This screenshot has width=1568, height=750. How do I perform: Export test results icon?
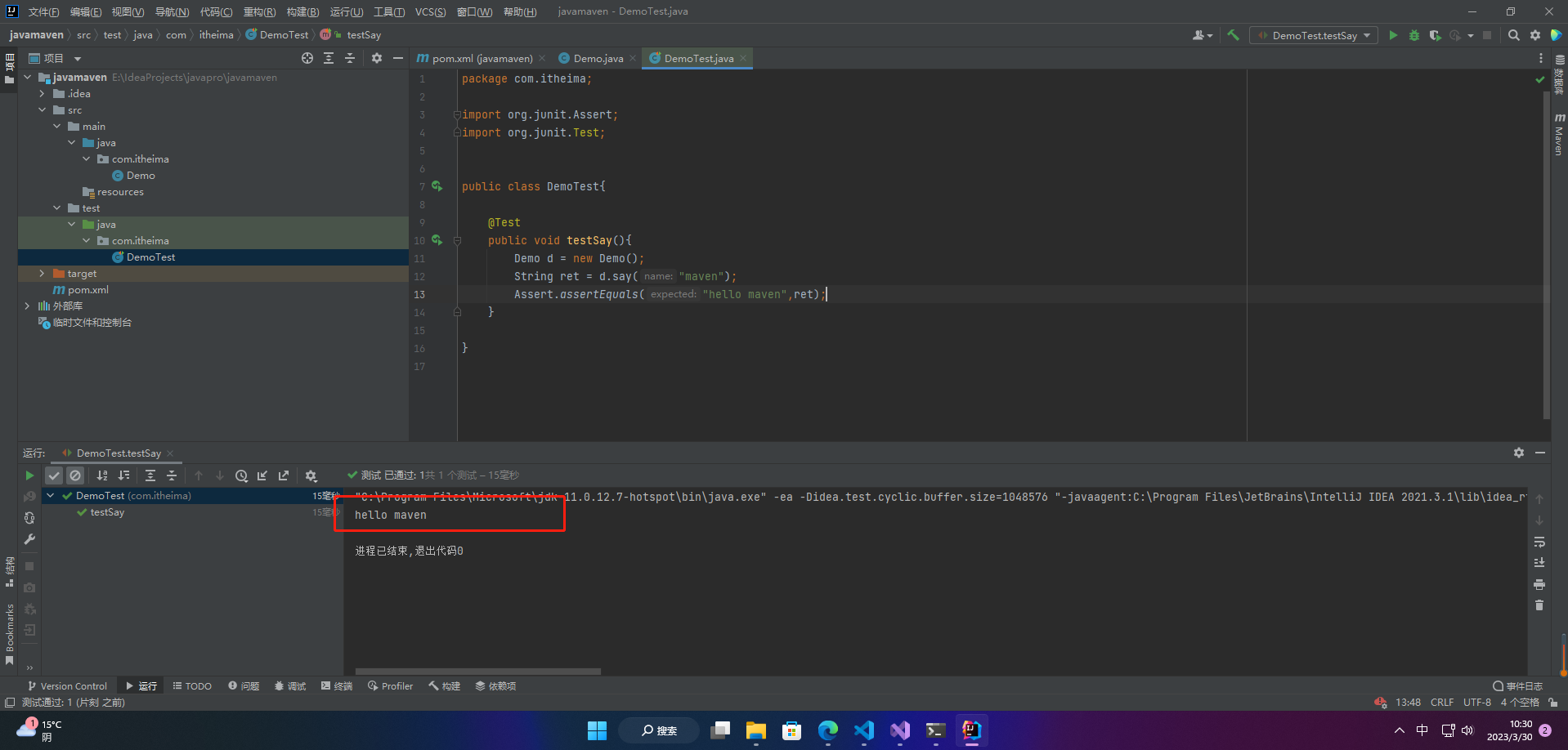click(x=284, y=475)
